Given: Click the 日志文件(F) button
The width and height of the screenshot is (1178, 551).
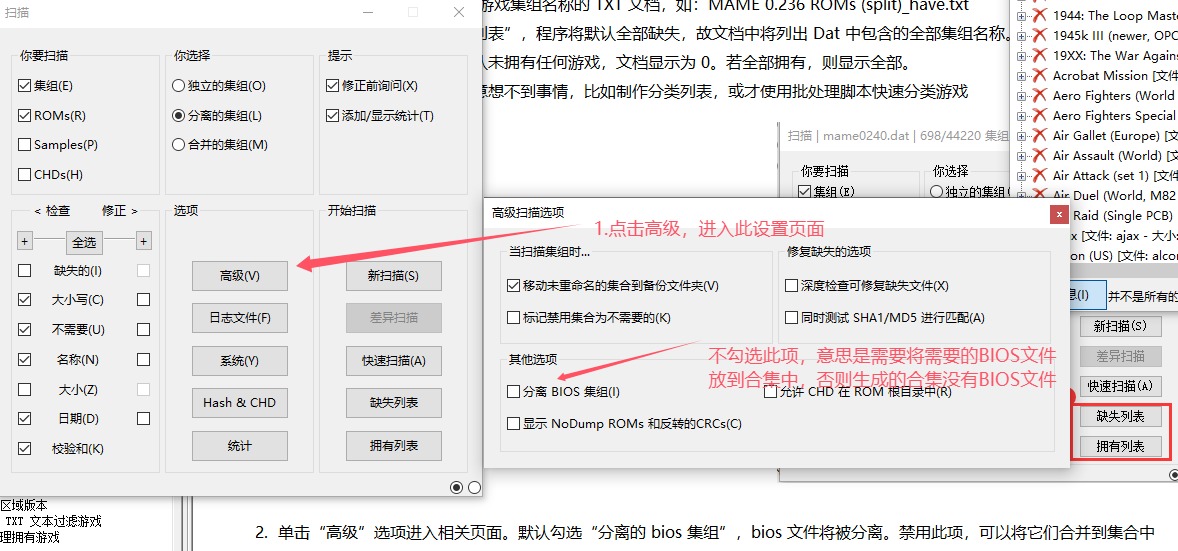Looking at the screenshot, I should coord(240,318).
